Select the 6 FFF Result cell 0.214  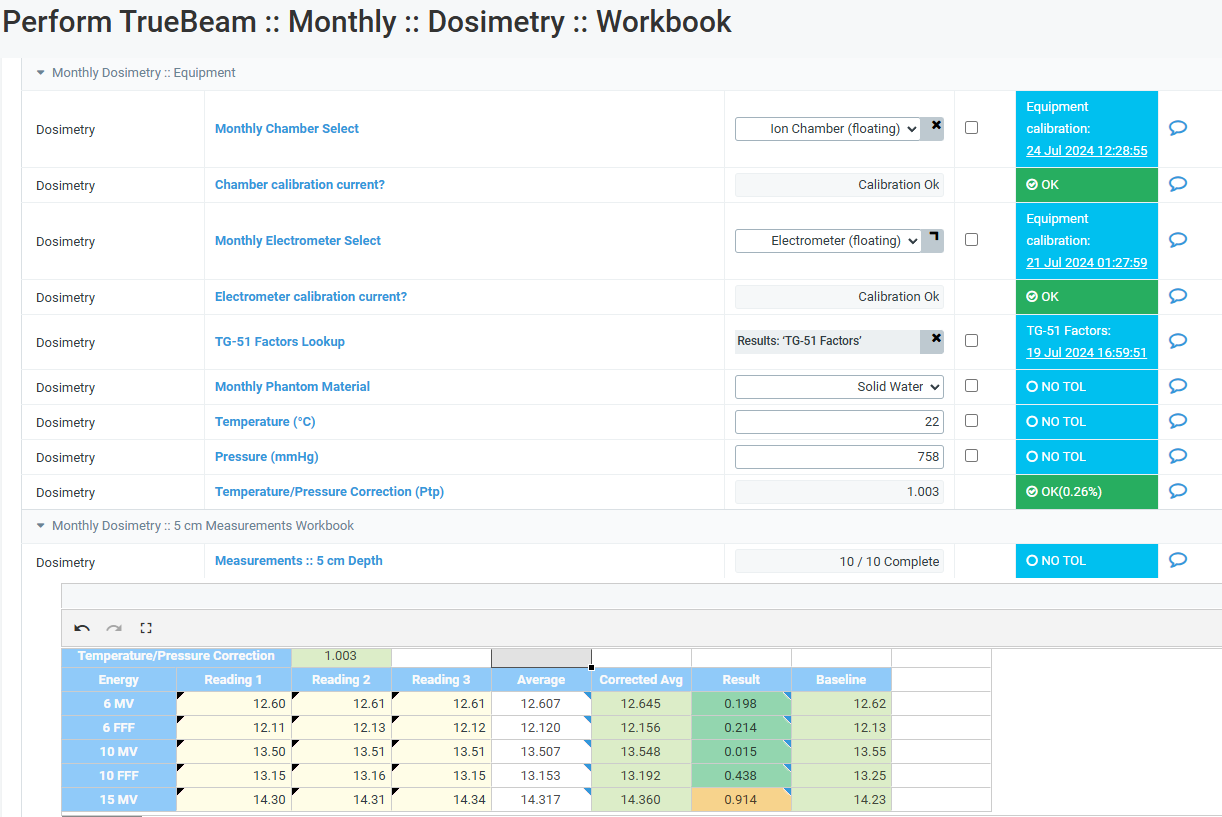741,727
